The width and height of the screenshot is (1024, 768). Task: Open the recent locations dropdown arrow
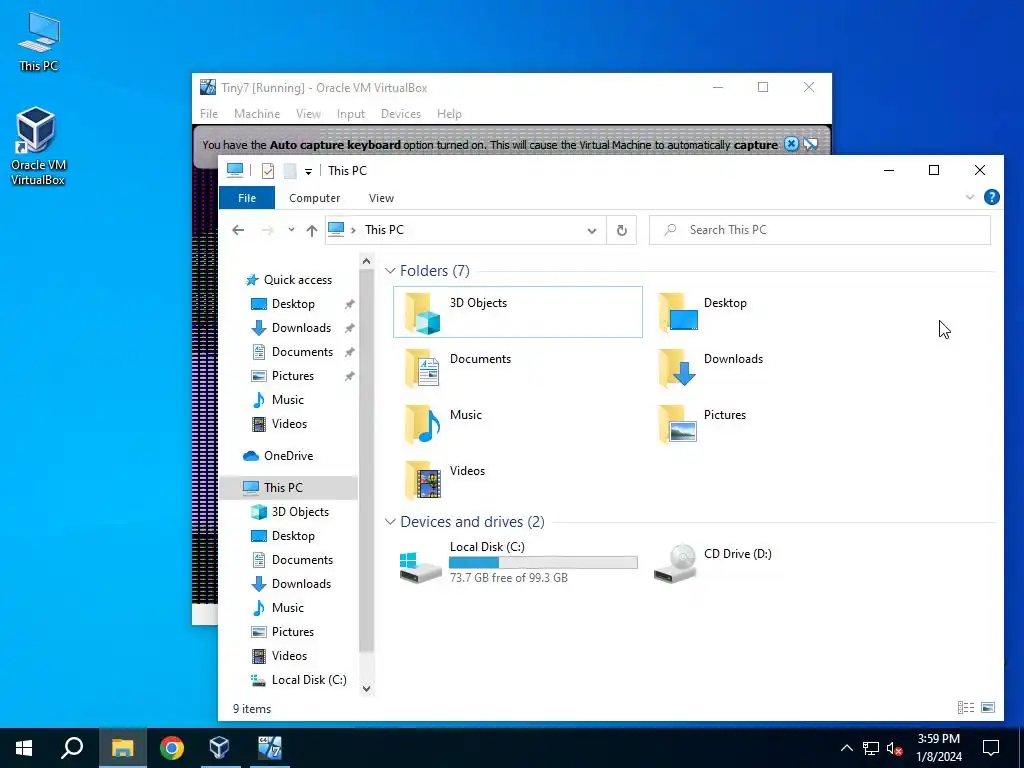(x=291, y=230)
